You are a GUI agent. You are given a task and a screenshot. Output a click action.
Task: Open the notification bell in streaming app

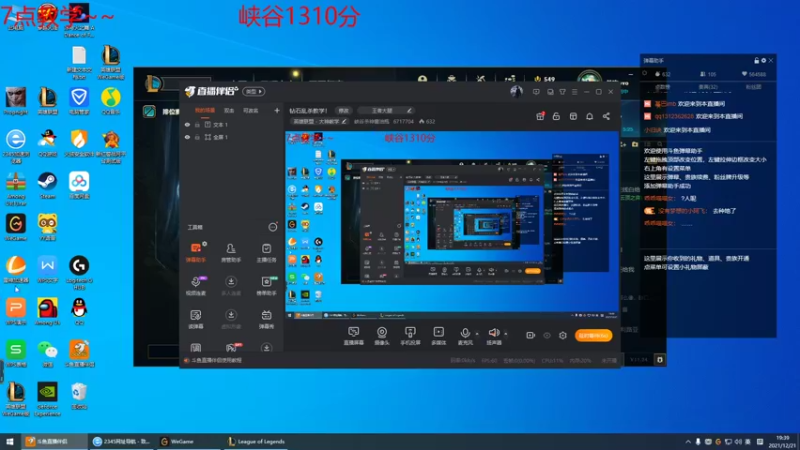589,116
